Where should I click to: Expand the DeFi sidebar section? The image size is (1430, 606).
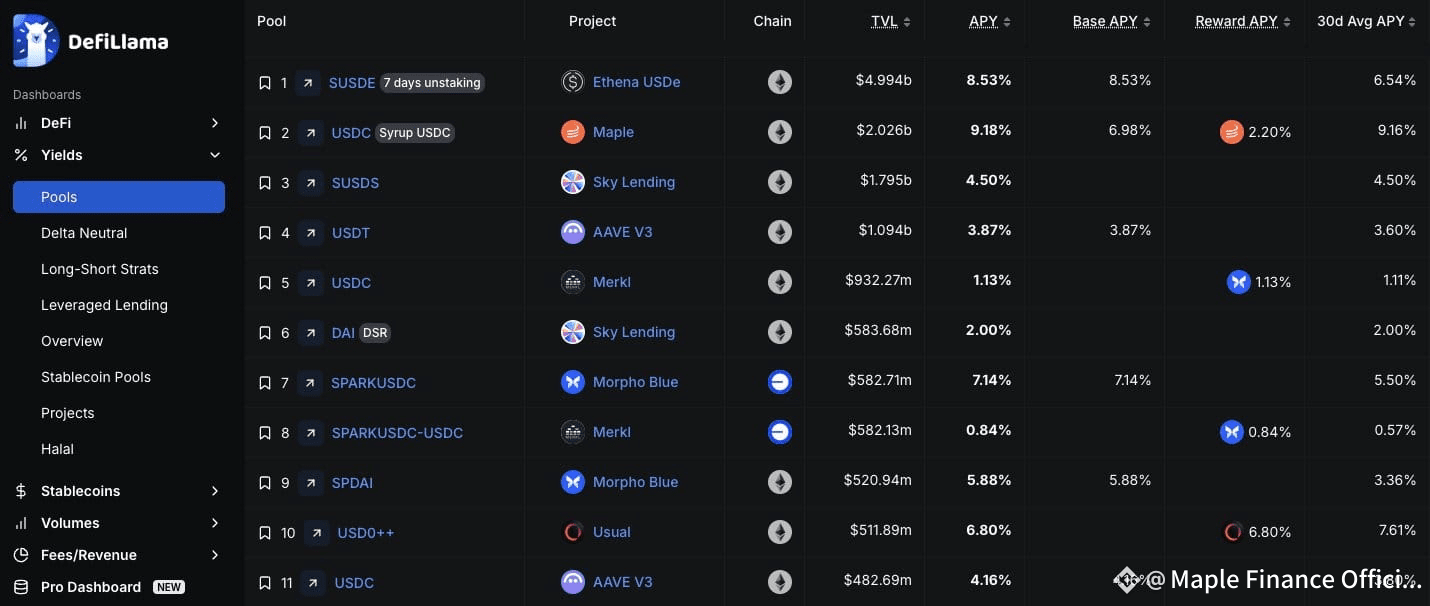coord(214,123)
